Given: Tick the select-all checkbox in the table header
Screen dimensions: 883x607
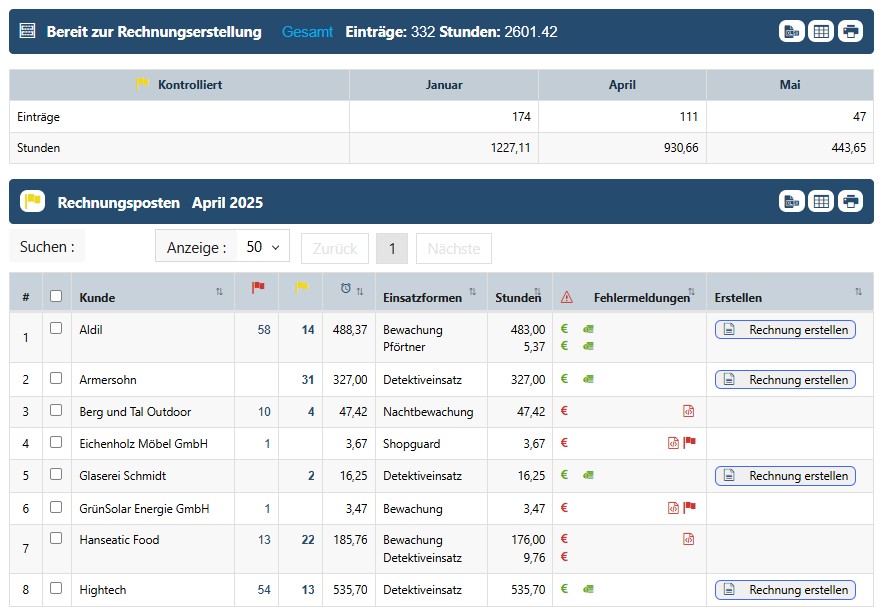Looking at the screenshot, I should tap(56, 296).
